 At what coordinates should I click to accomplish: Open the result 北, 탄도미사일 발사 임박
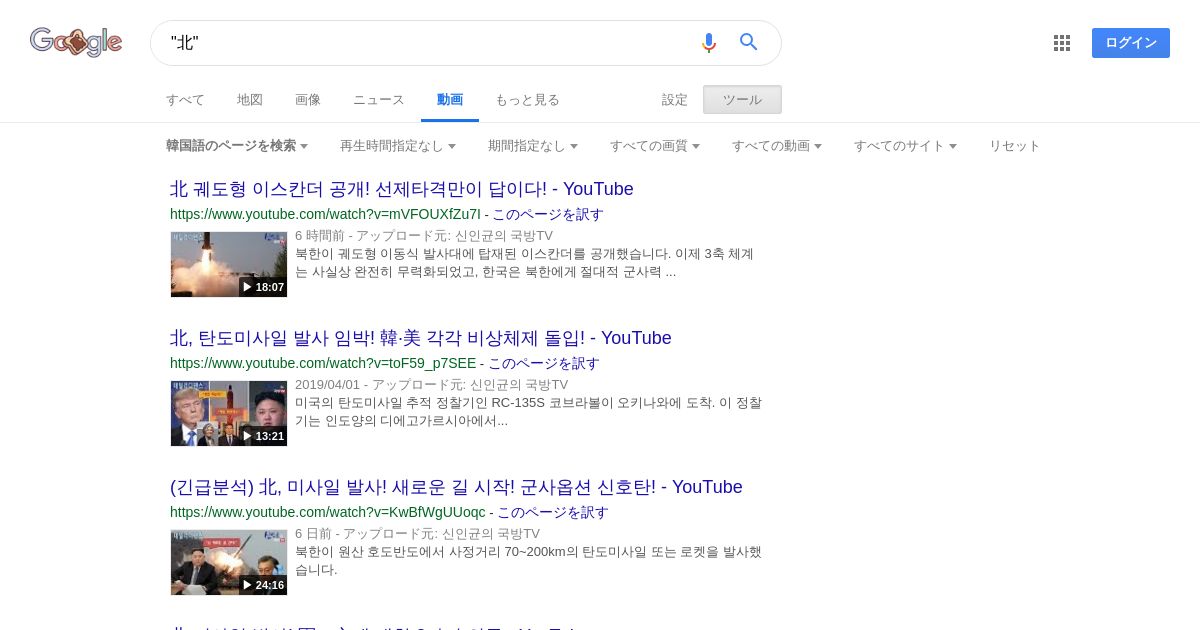coord(421,338)
